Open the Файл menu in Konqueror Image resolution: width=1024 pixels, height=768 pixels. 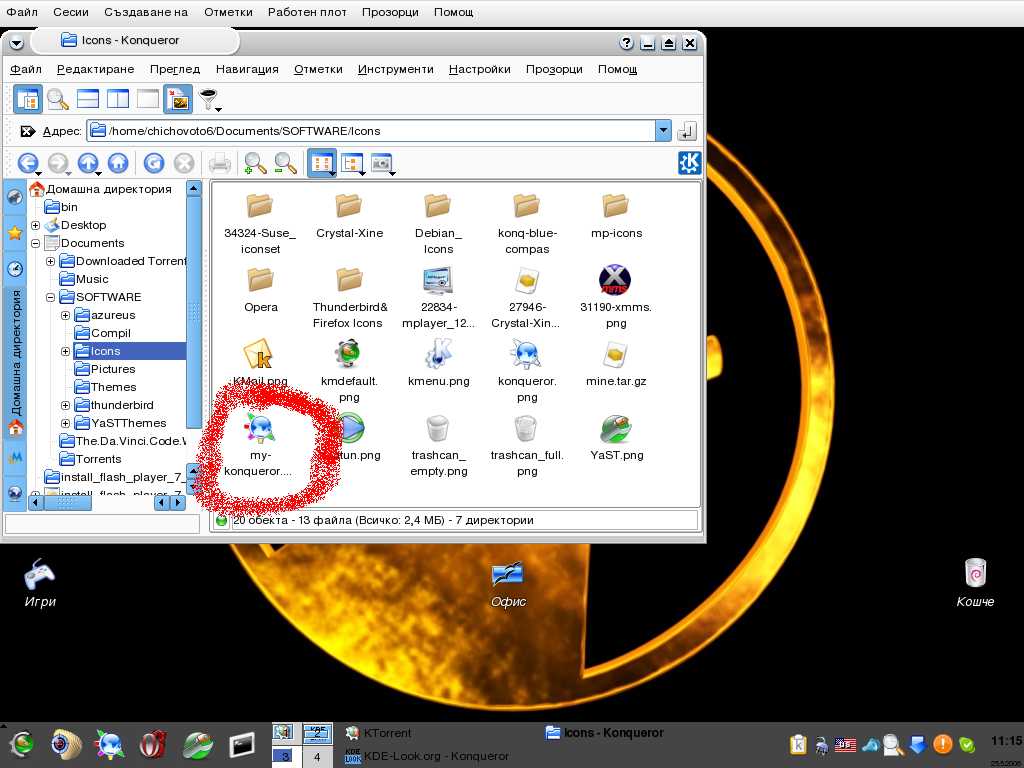(26, 69)
